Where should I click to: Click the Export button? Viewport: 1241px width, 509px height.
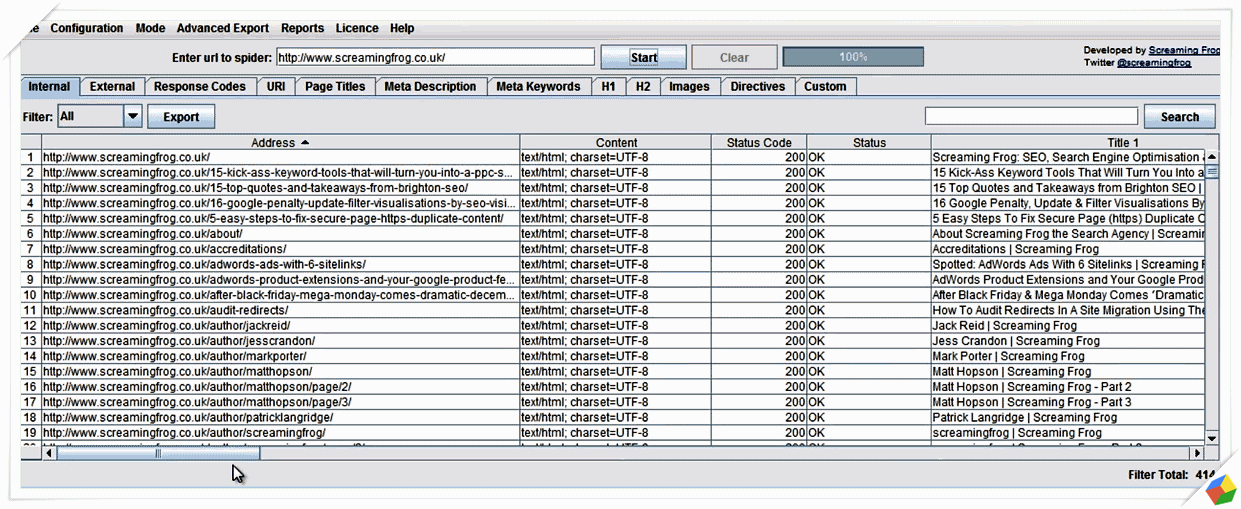coord(181,117)
